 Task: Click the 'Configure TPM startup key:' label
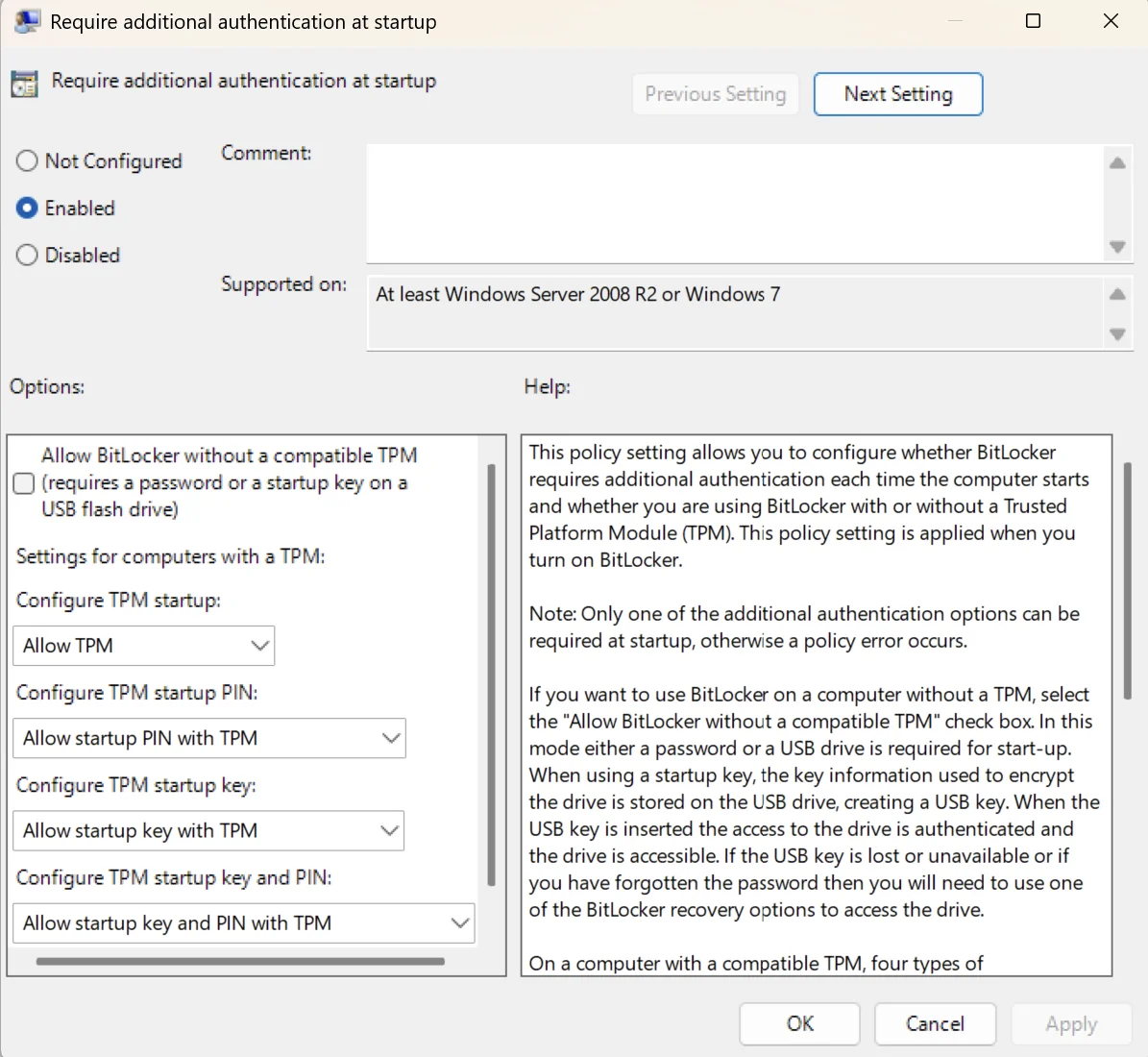pos(136,785)
